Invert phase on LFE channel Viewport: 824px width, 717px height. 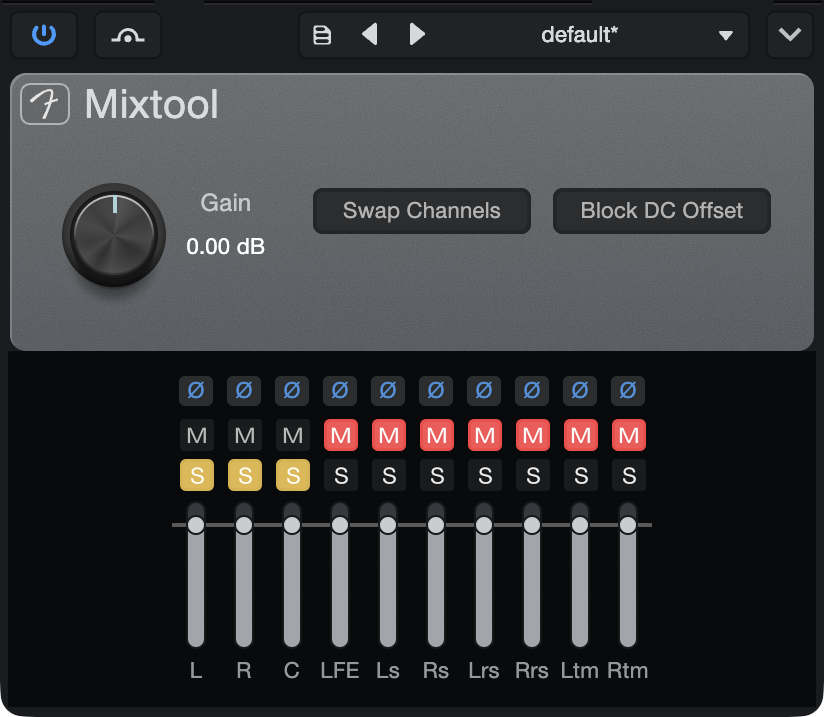click(x=340, y=391)
